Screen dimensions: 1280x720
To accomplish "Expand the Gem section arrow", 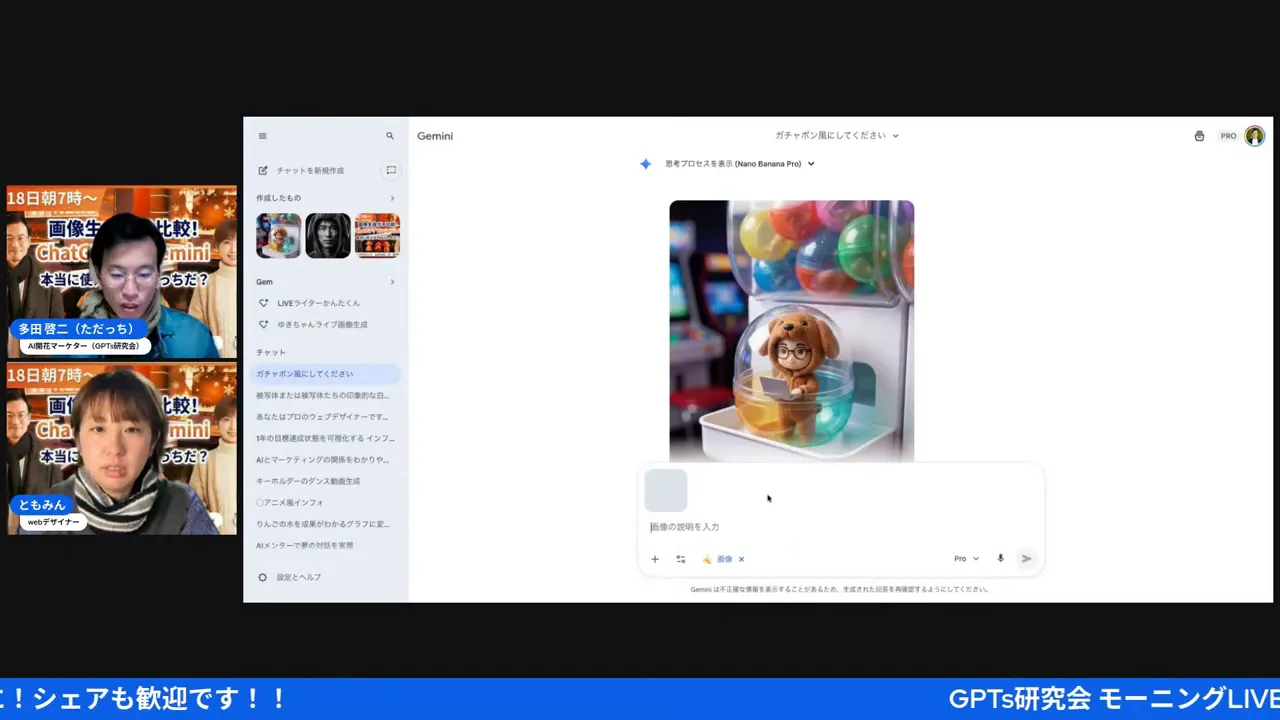I will point(392,281).
